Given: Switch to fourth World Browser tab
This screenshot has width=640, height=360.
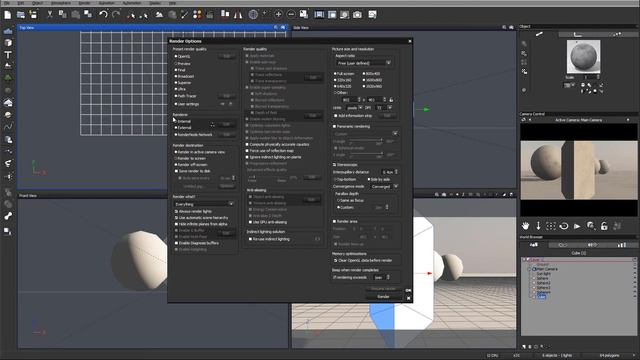Looking at the screenshot, I should pyautogui.click(x=622, y=245).
